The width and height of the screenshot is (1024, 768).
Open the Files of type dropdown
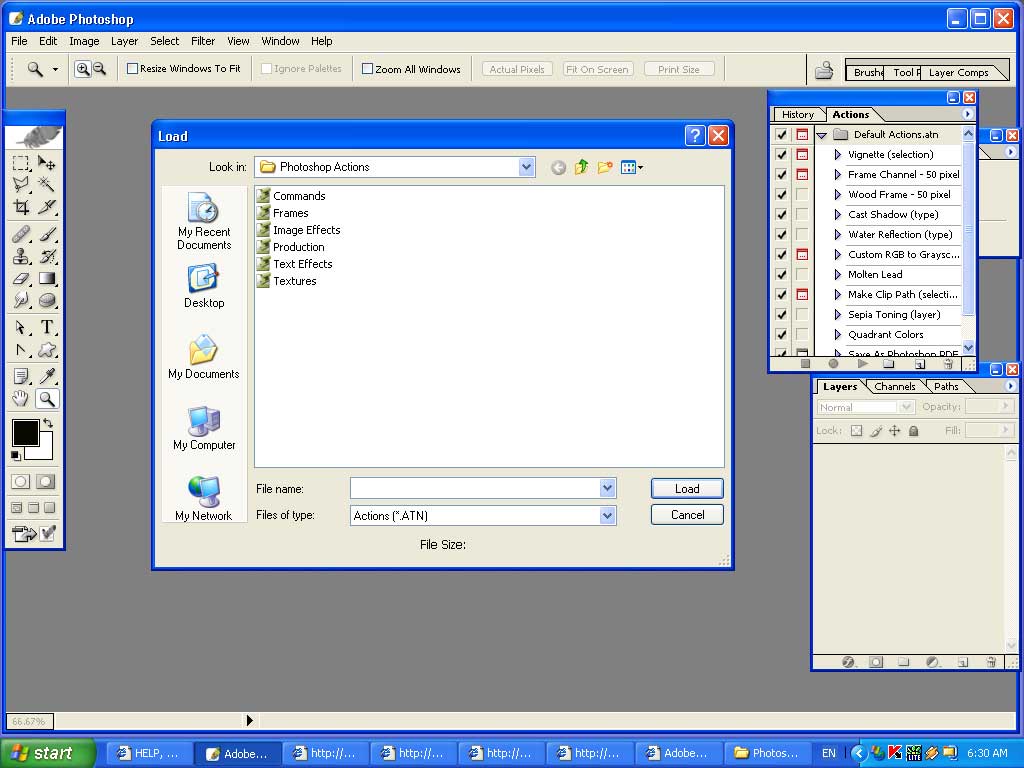click(x=607, y=516)
